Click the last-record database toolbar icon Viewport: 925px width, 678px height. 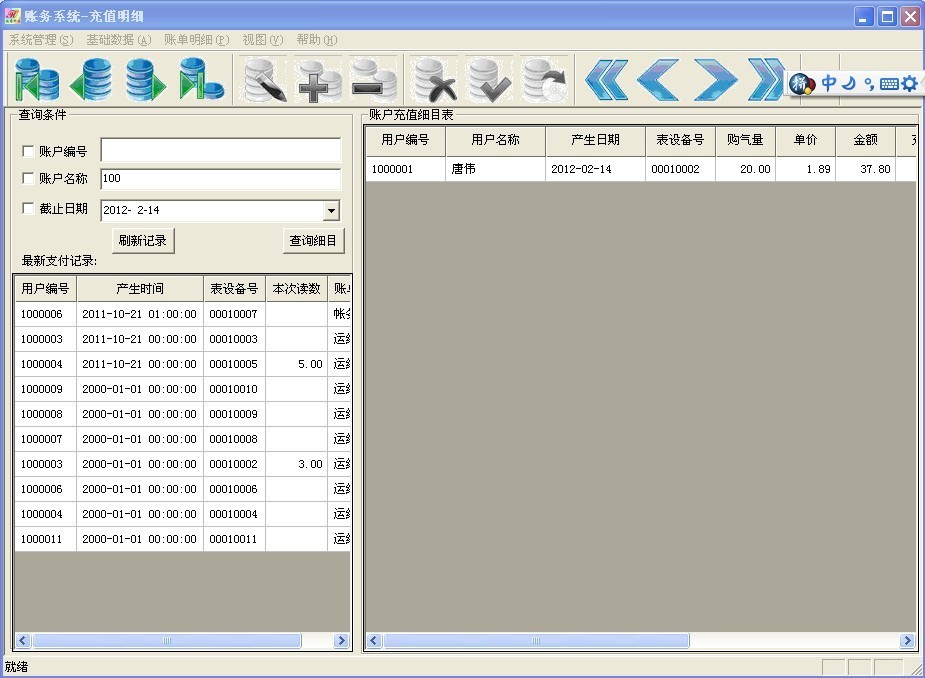(199, 80)
